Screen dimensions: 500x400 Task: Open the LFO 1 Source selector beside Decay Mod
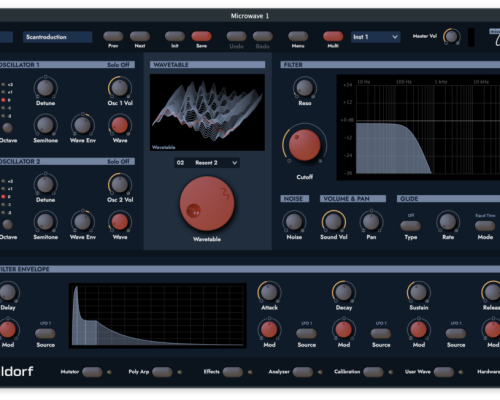tap(381, 333)
